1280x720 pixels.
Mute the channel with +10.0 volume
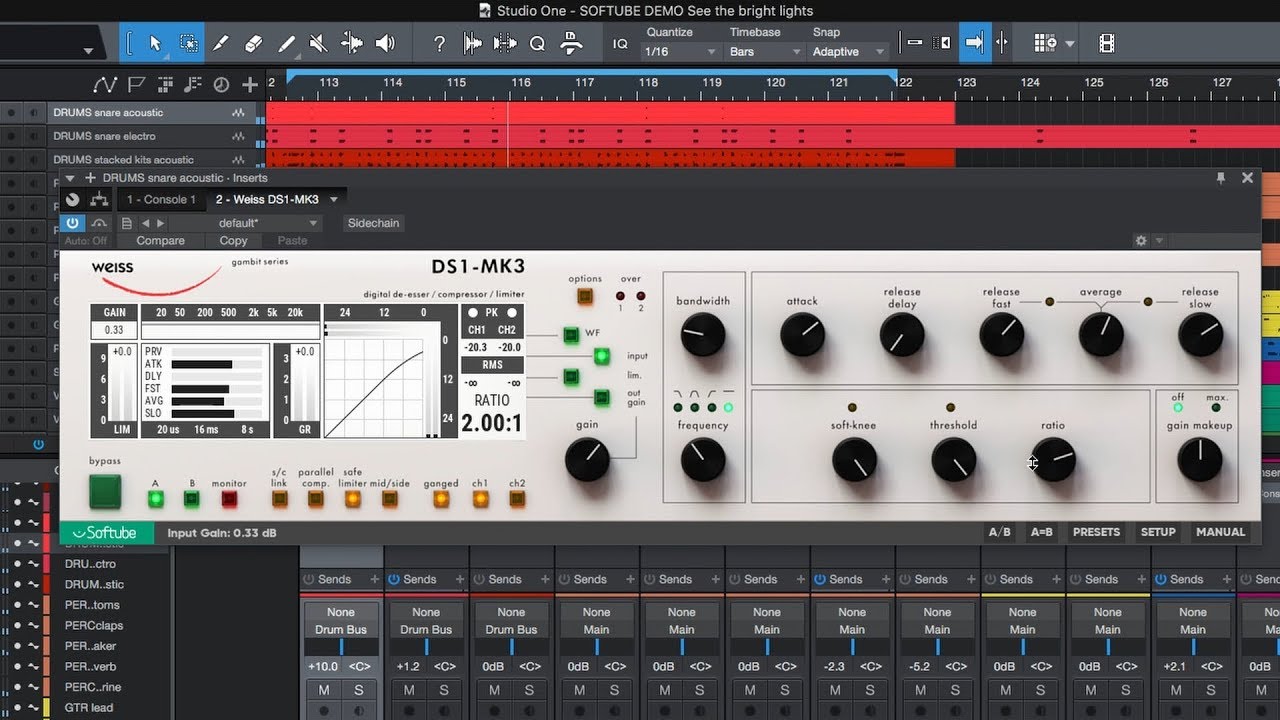[324, 690]
